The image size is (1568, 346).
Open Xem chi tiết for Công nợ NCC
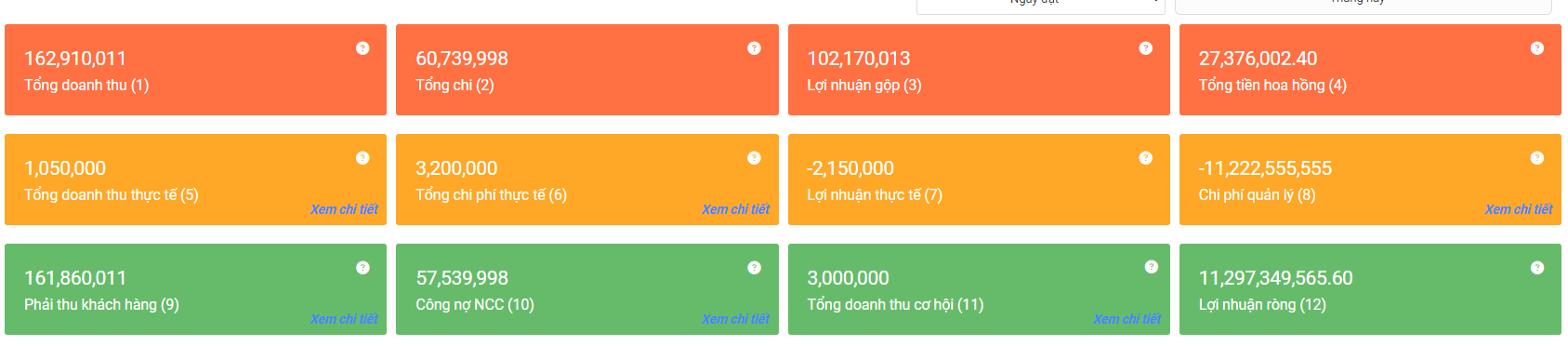click(x=735, y=319)
